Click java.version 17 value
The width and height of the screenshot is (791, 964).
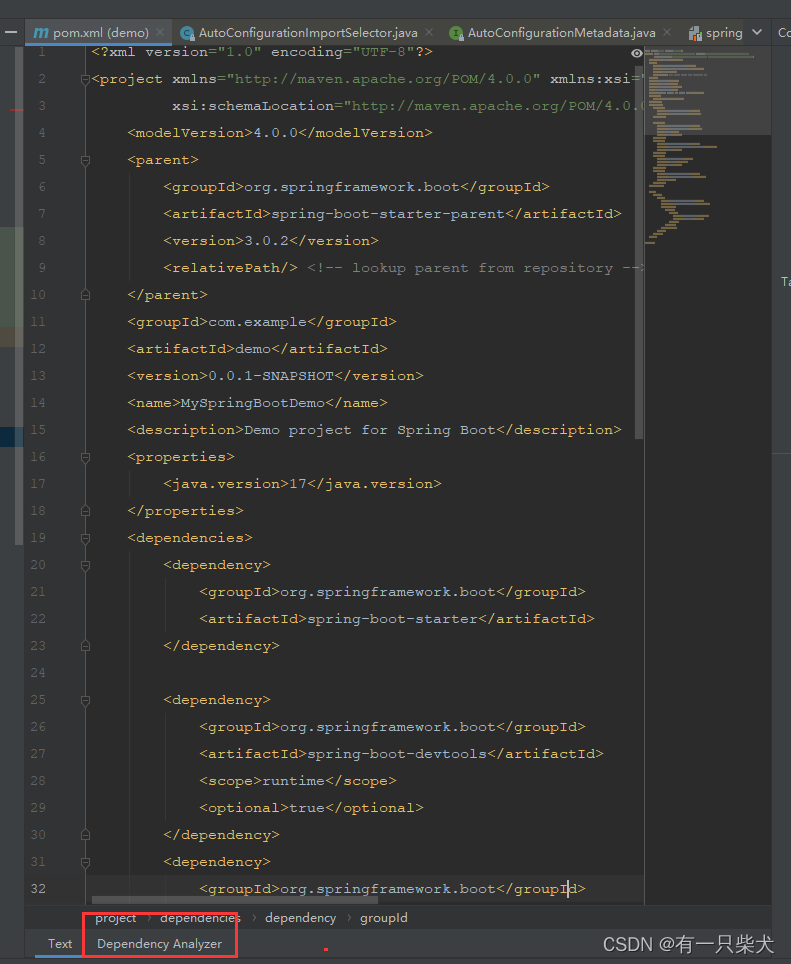(297, 484)
